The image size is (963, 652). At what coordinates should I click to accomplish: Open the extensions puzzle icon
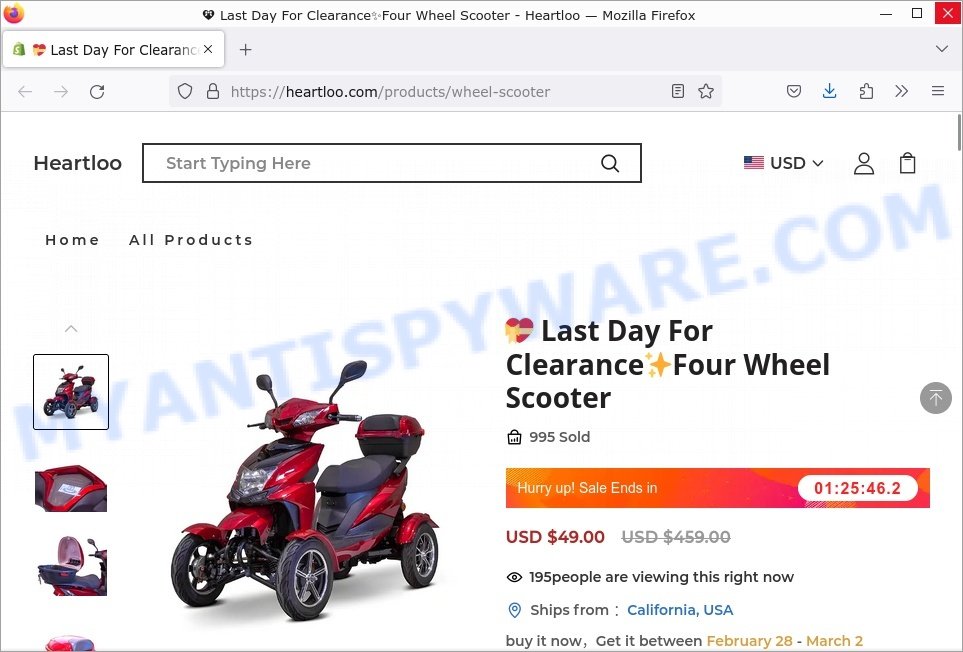pyautogui.click(x=866, y=91)
